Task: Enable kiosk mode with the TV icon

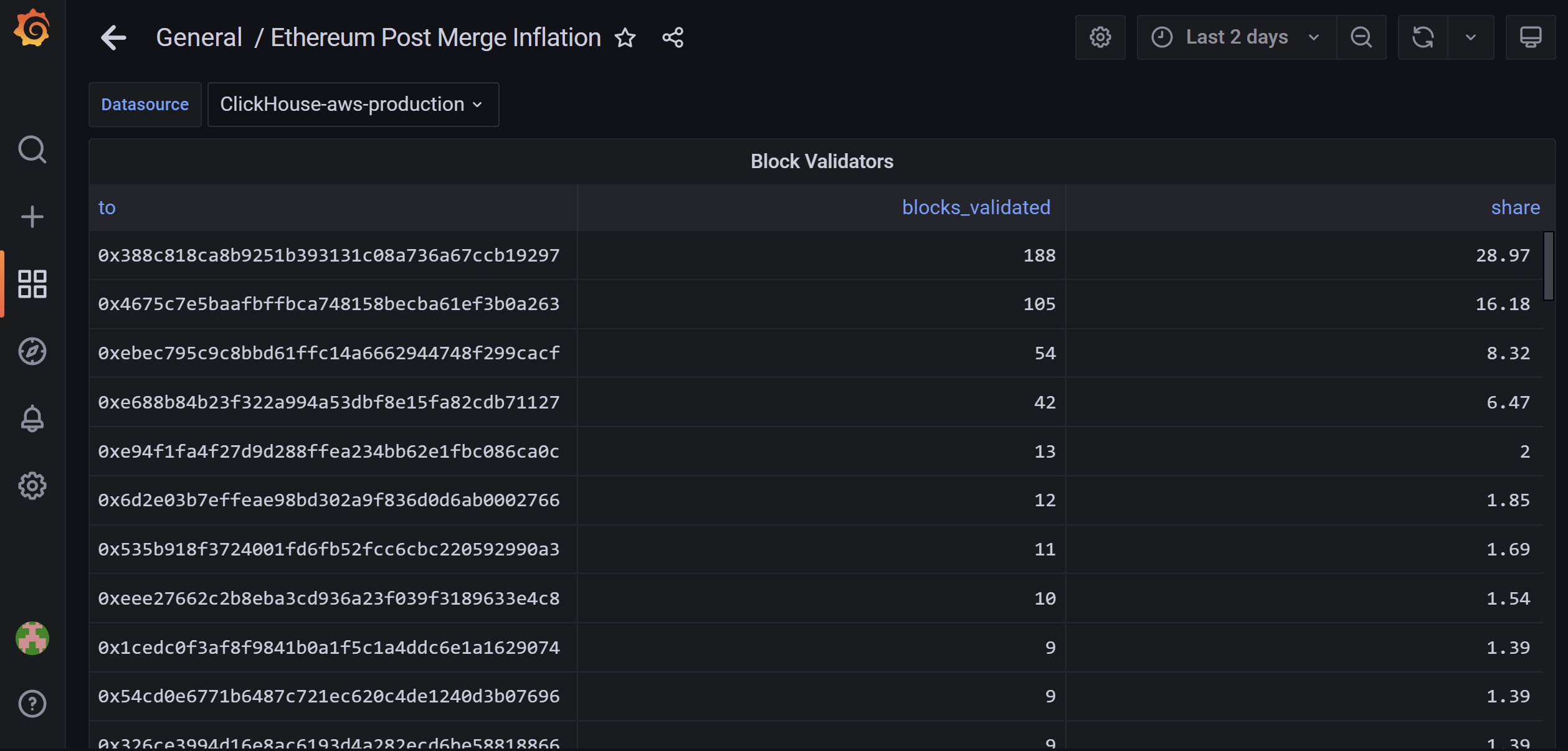Action: (x=1531, y=37)
